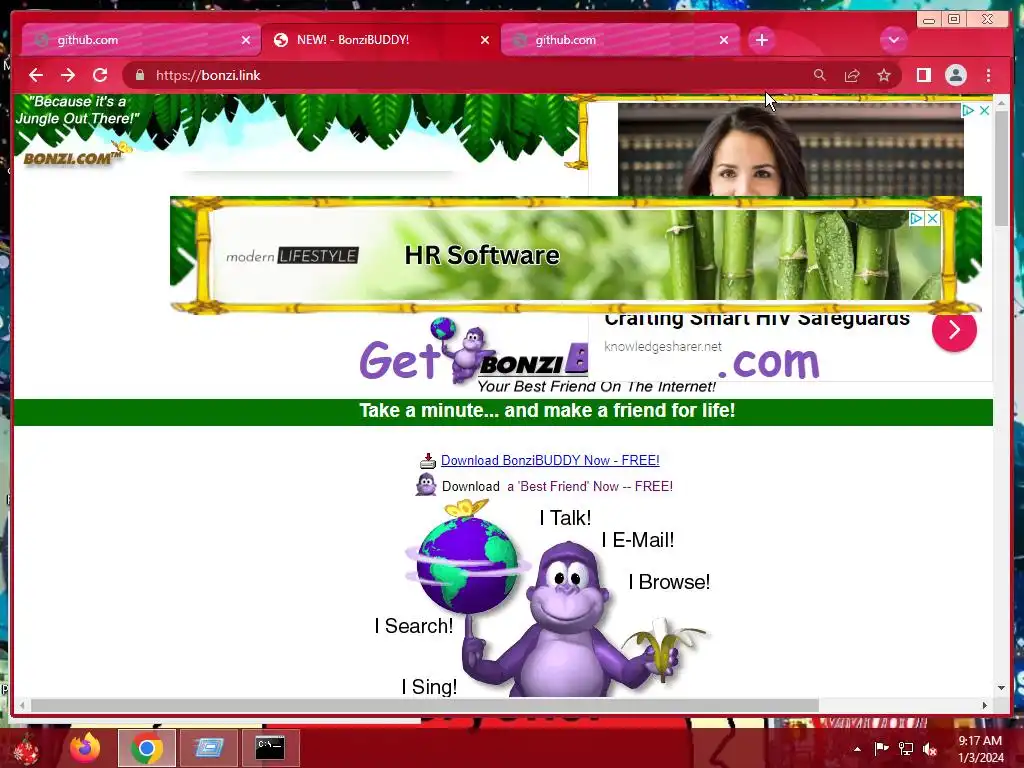The width and height of the screenshot is (1024, 768).
Task: Expand the tab search dropdown
Action: [893, 40]
